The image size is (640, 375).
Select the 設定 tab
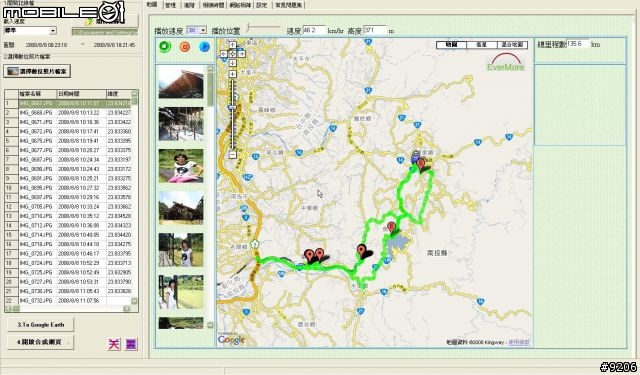pos(262,5)
